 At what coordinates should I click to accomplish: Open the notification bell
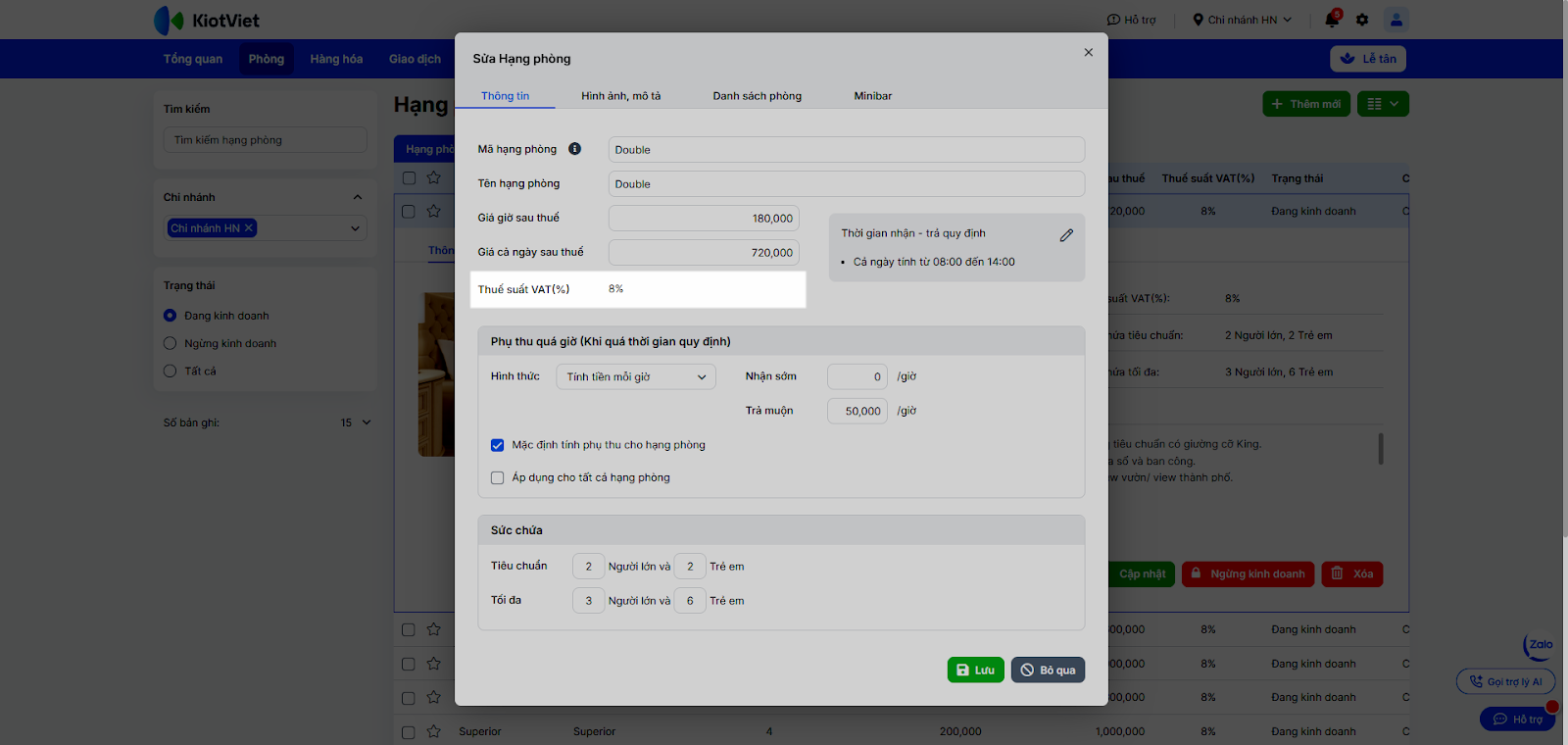point(1331,20)
